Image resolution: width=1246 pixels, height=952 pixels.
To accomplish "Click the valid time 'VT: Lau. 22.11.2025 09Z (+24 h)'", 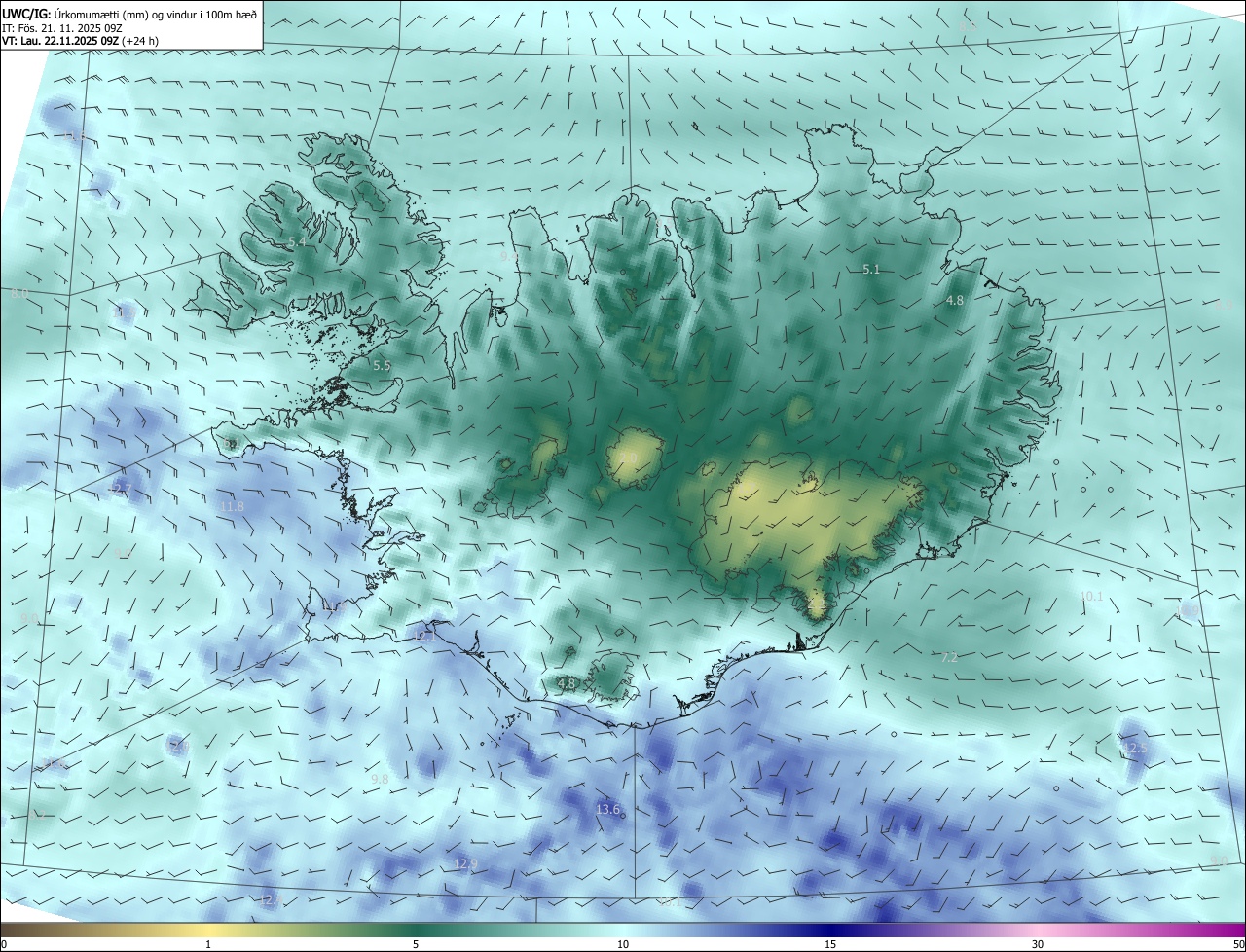I will click(82, 42).
